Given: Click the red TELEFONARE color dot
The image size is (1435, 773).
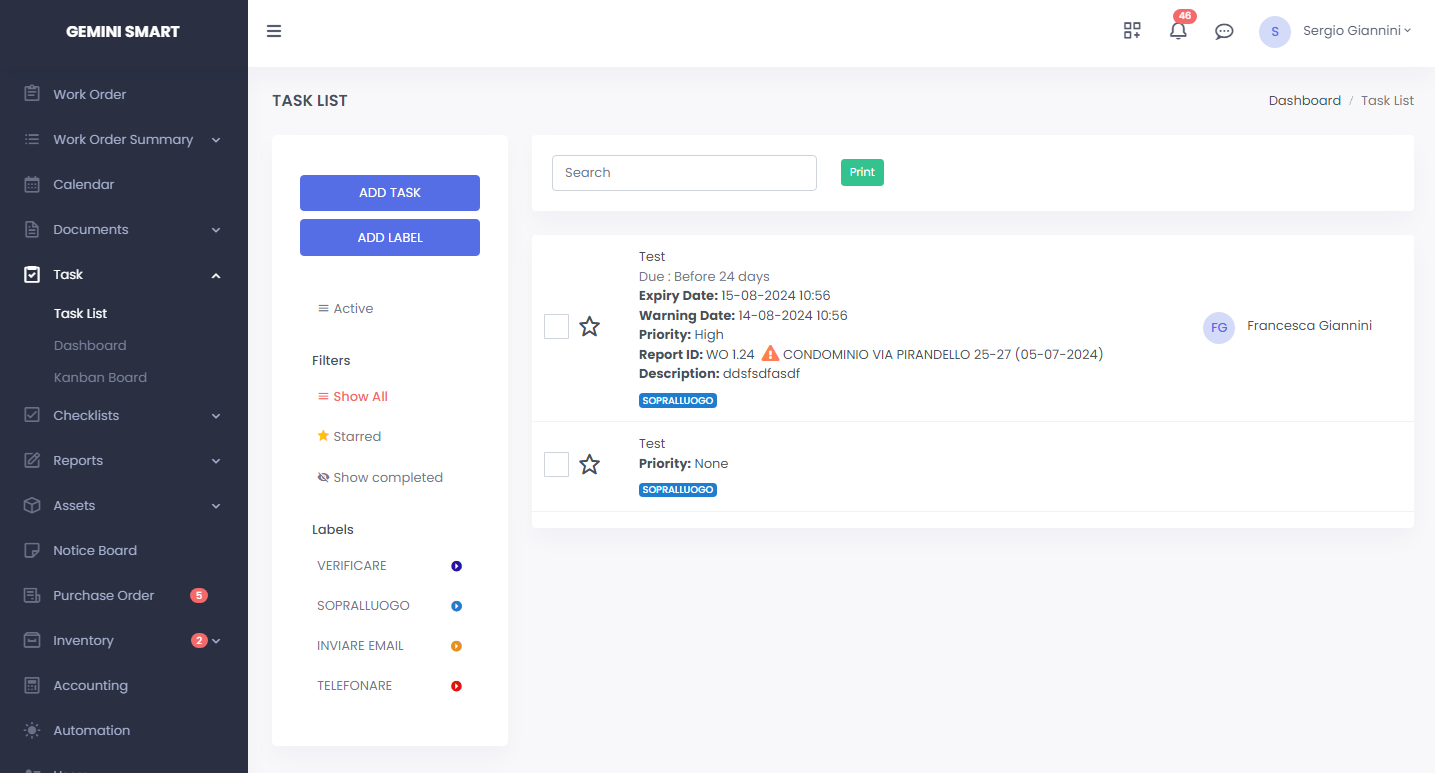Looking at the screenshot, I should 456,686.
